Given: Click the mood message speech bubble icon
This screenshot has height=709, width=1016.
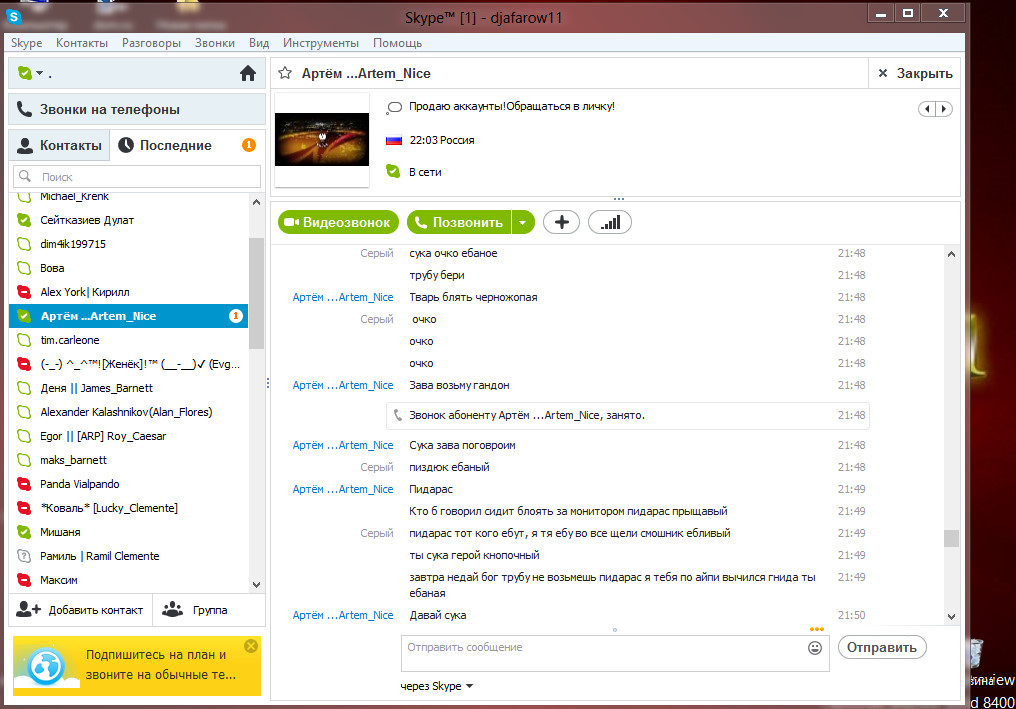Looking at the screenshot, I should pos(393,108).
